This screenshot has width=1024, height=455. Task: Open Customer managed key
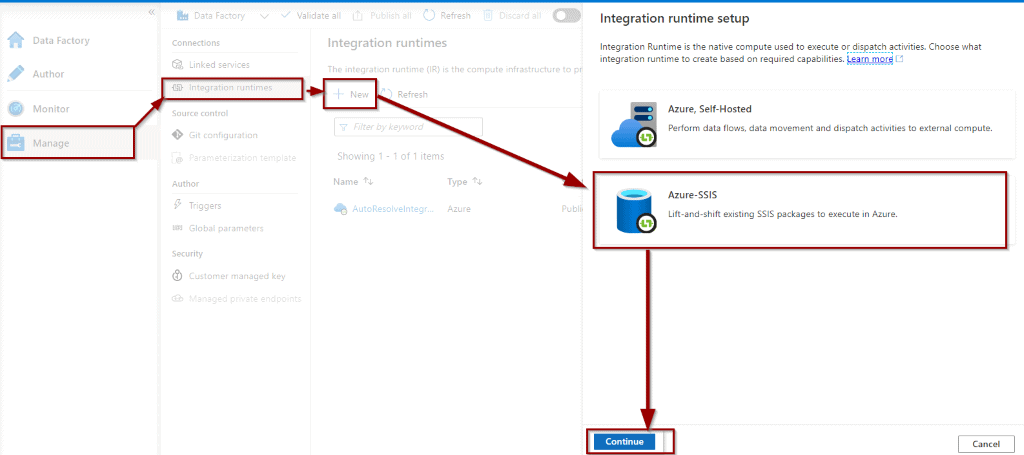click(237, 276)
